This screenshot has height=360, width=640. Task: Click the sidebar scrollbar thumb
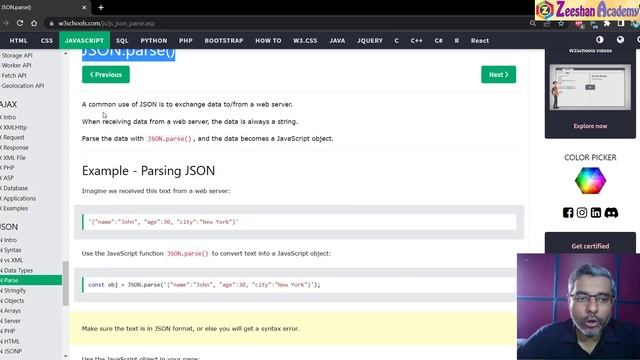point(66,283)
